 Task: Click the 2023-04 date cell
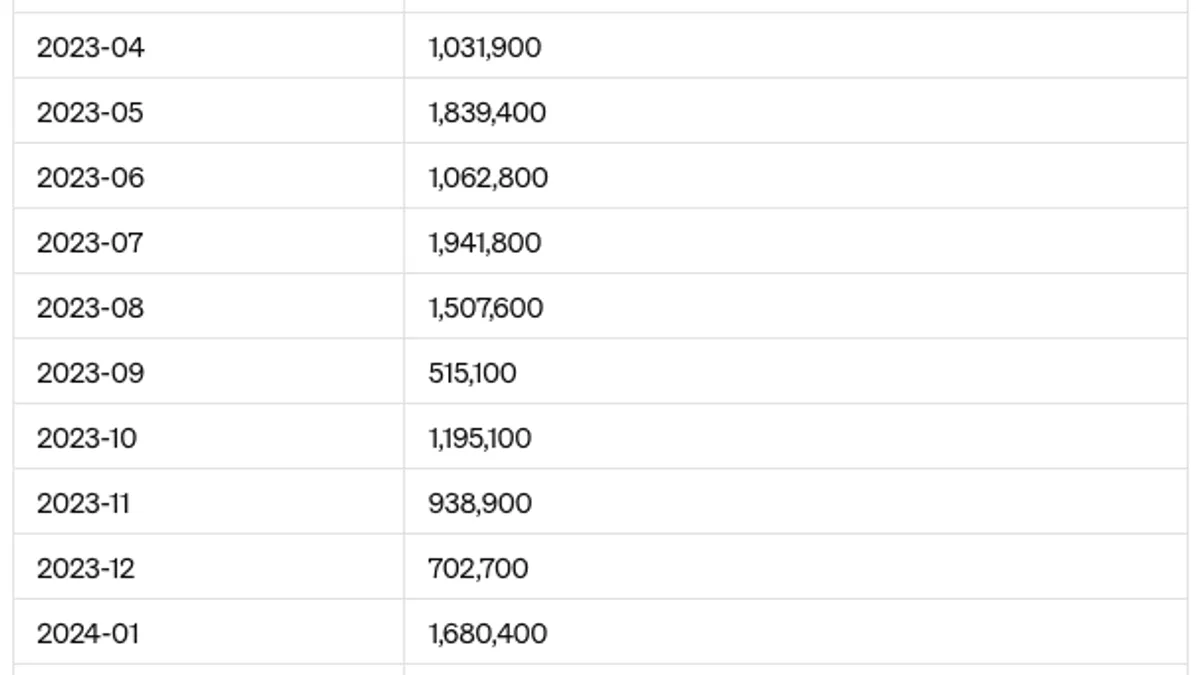click(90, 47)
